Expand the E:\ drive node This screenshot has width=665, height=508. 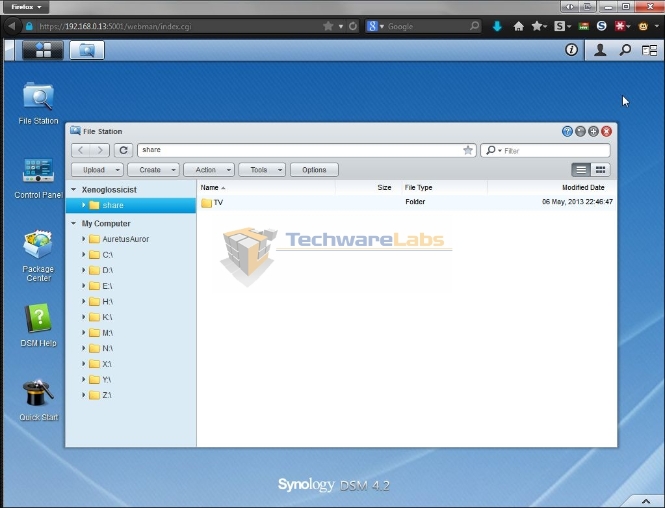pos(84,286)
